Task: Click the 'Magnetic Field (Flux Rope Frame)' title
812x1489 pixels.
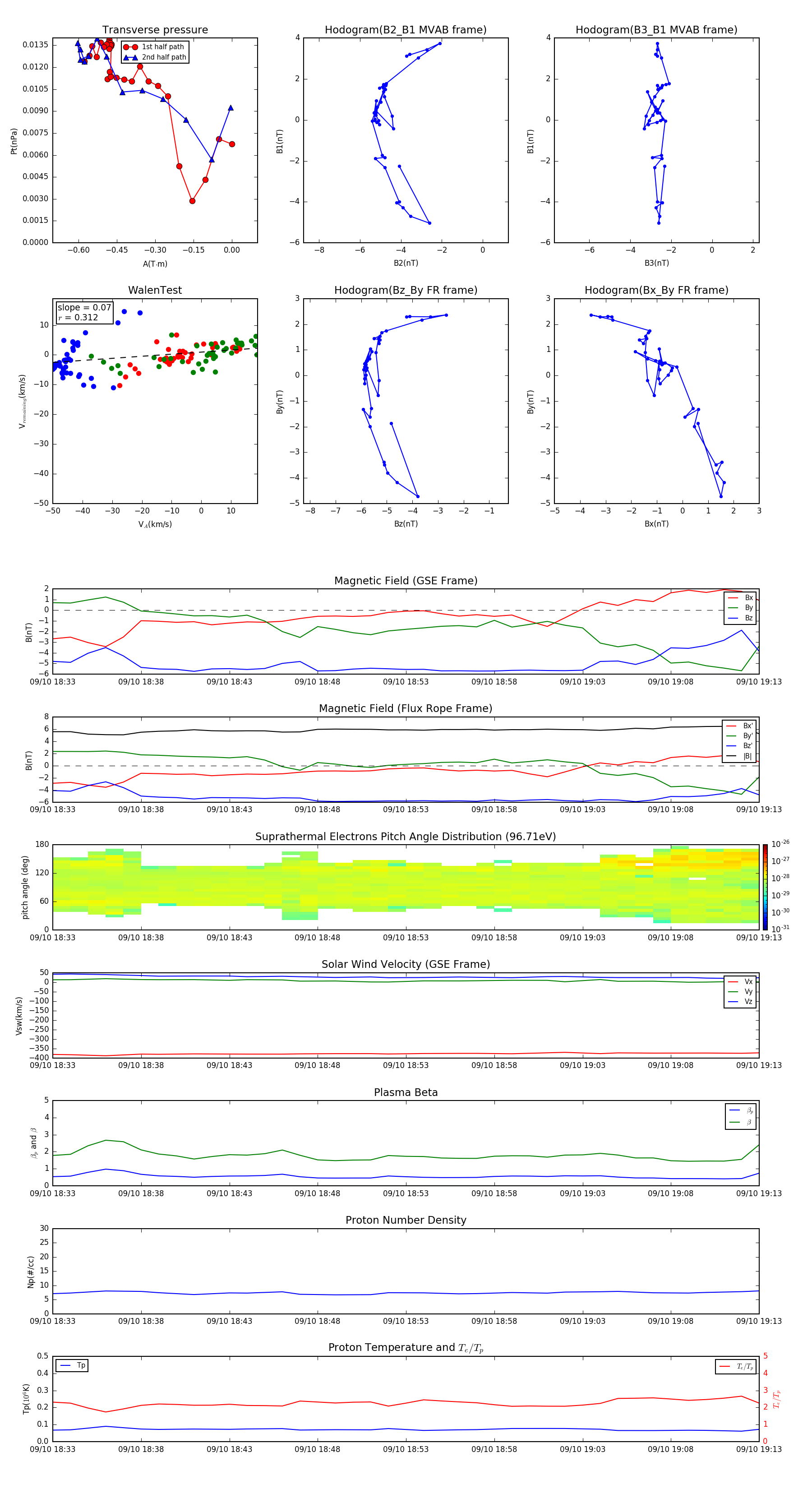Action: coord(406,709)
